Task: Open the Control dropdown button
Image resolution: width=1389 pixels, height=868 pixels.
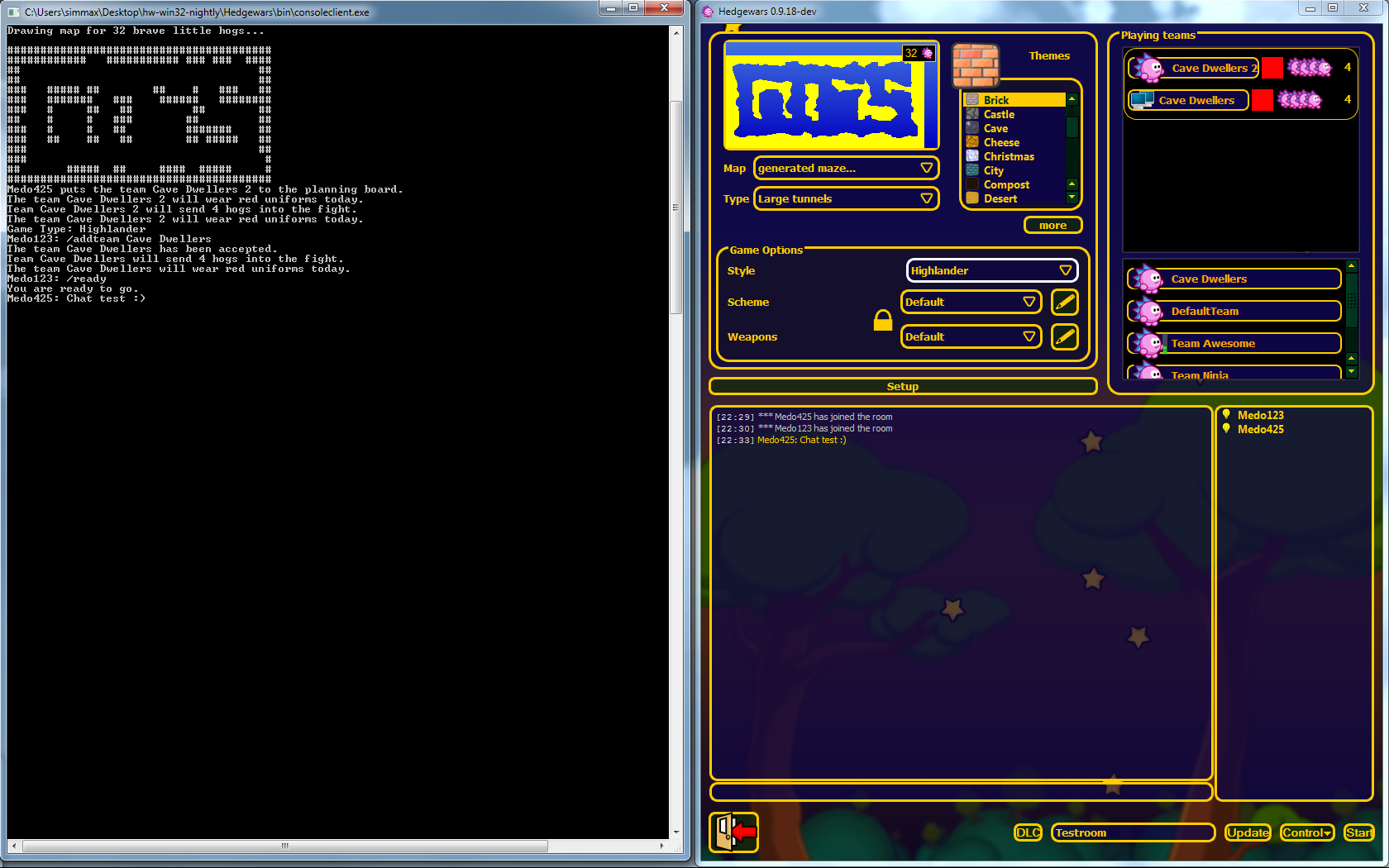Action: click(1307, 832)
